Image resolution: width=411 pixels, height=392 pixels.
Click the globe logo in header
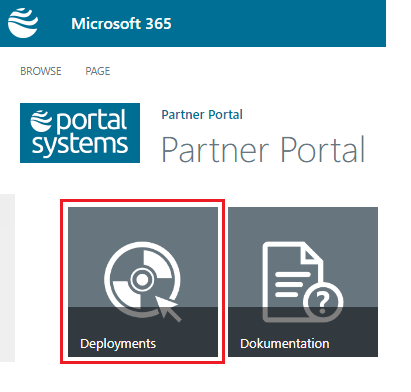click(x=23, y=23)
